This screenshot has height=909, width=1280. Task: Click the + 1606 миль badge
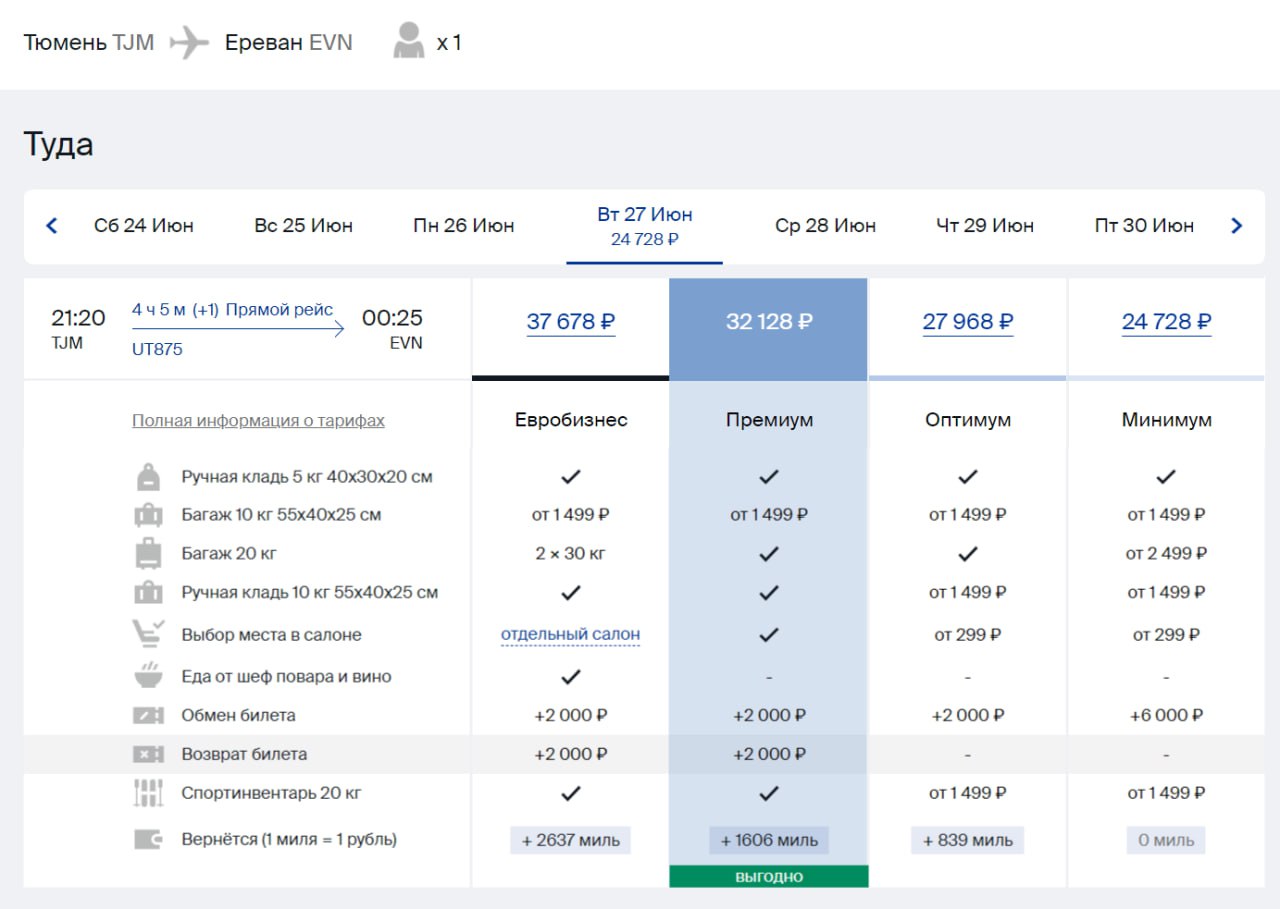(768, 840)
